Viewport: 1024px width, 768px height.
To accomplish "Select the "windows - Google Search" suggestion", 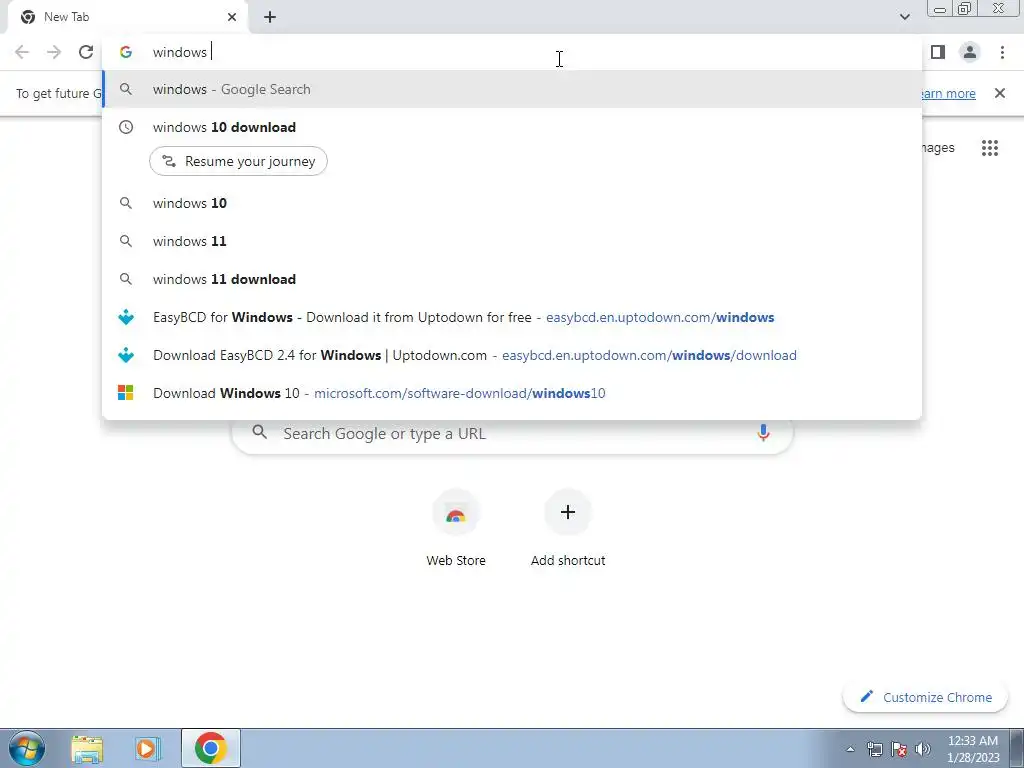I will [x=512, y=89].
